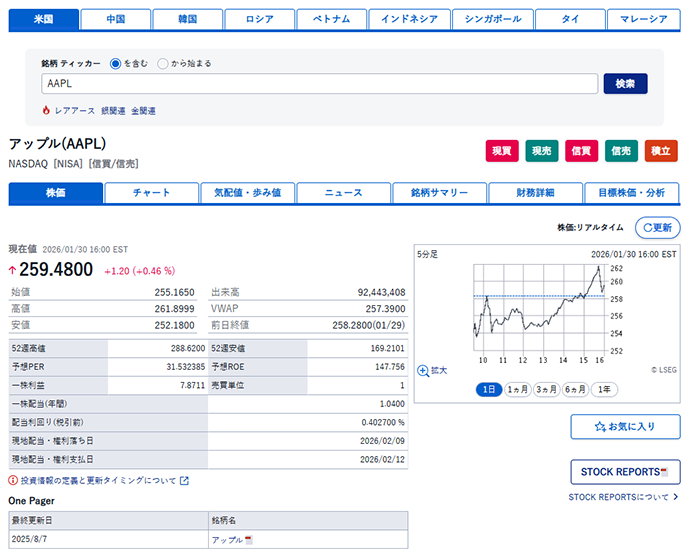This screenshot has height=559, width=690.
Task: Open the 金関連 trending link
Action: point(143,111)
